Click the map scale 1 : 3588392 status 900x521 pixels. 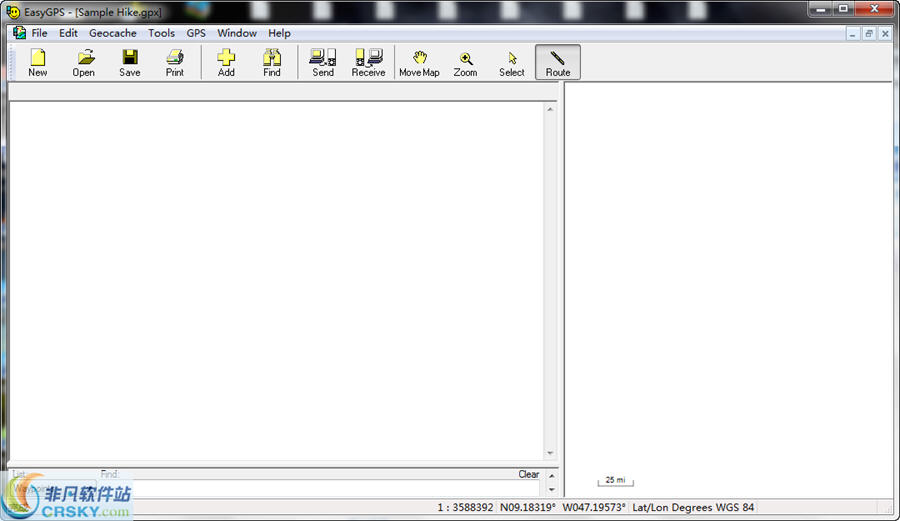click(x=465, y=507)
